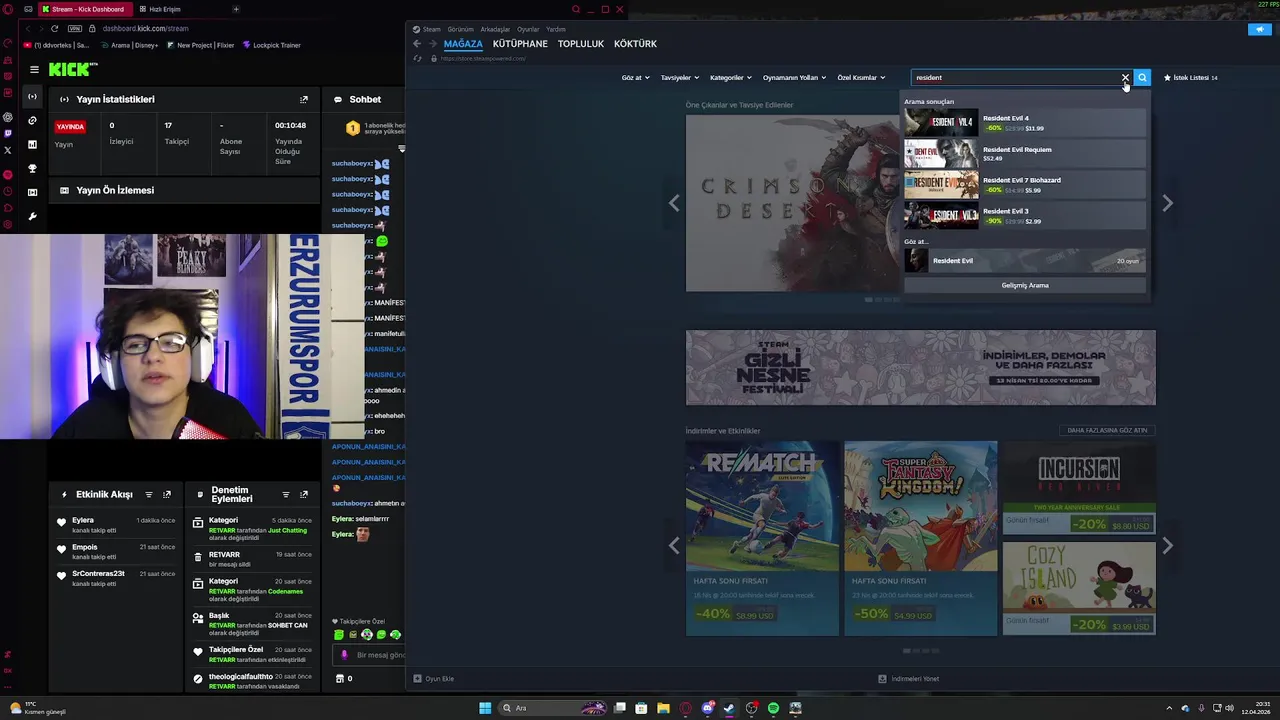Image resolution: width=1280 pixels, height=720 pixels.
Task: Pop out the Etkinlik Akışı panel
Action: coord(167,494)
